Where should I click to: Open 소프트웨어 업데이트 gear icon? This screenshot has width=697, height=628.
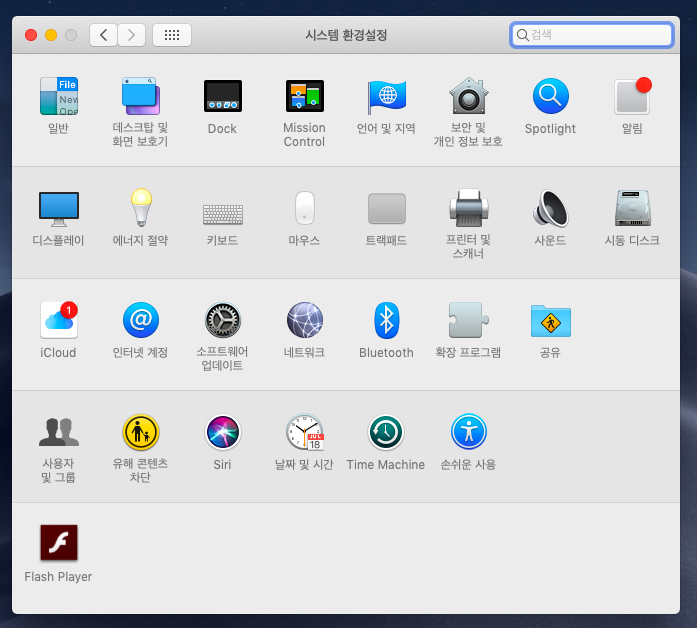[x=223, y=320]
